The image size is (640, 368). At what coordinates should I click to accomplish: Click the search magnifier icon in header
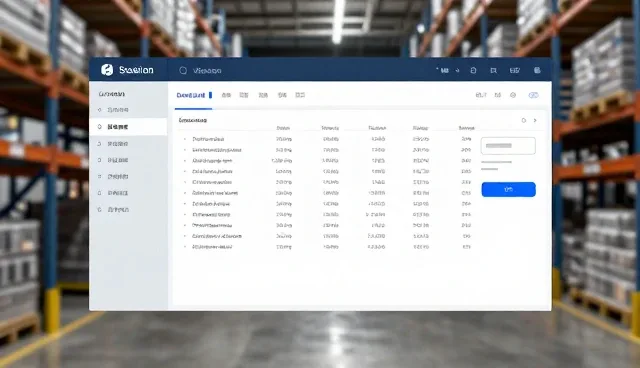(183, 71)
